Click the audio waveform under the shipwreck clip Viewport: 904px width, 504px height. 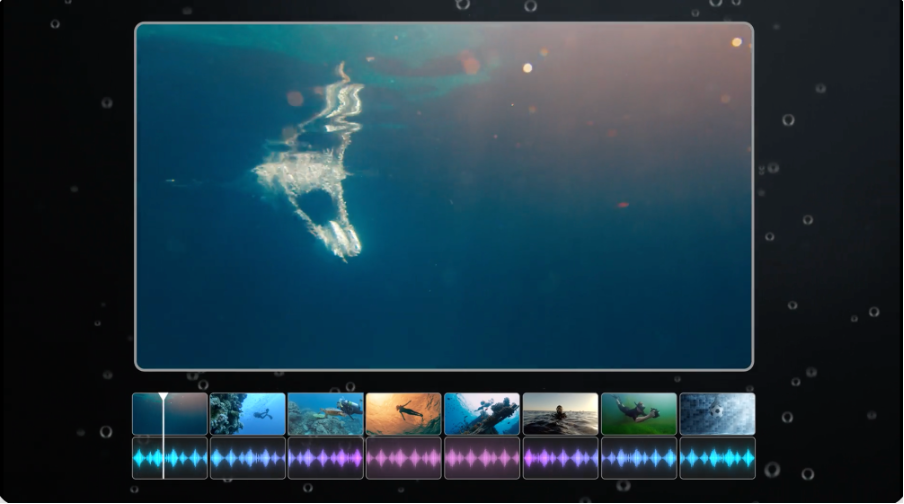click(482, 458)
